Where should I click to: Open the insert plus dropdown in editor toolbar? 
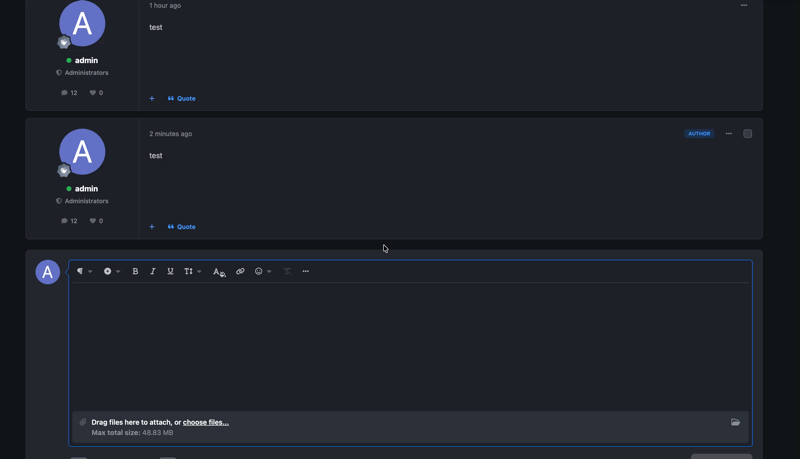click(x=112, y=271)
